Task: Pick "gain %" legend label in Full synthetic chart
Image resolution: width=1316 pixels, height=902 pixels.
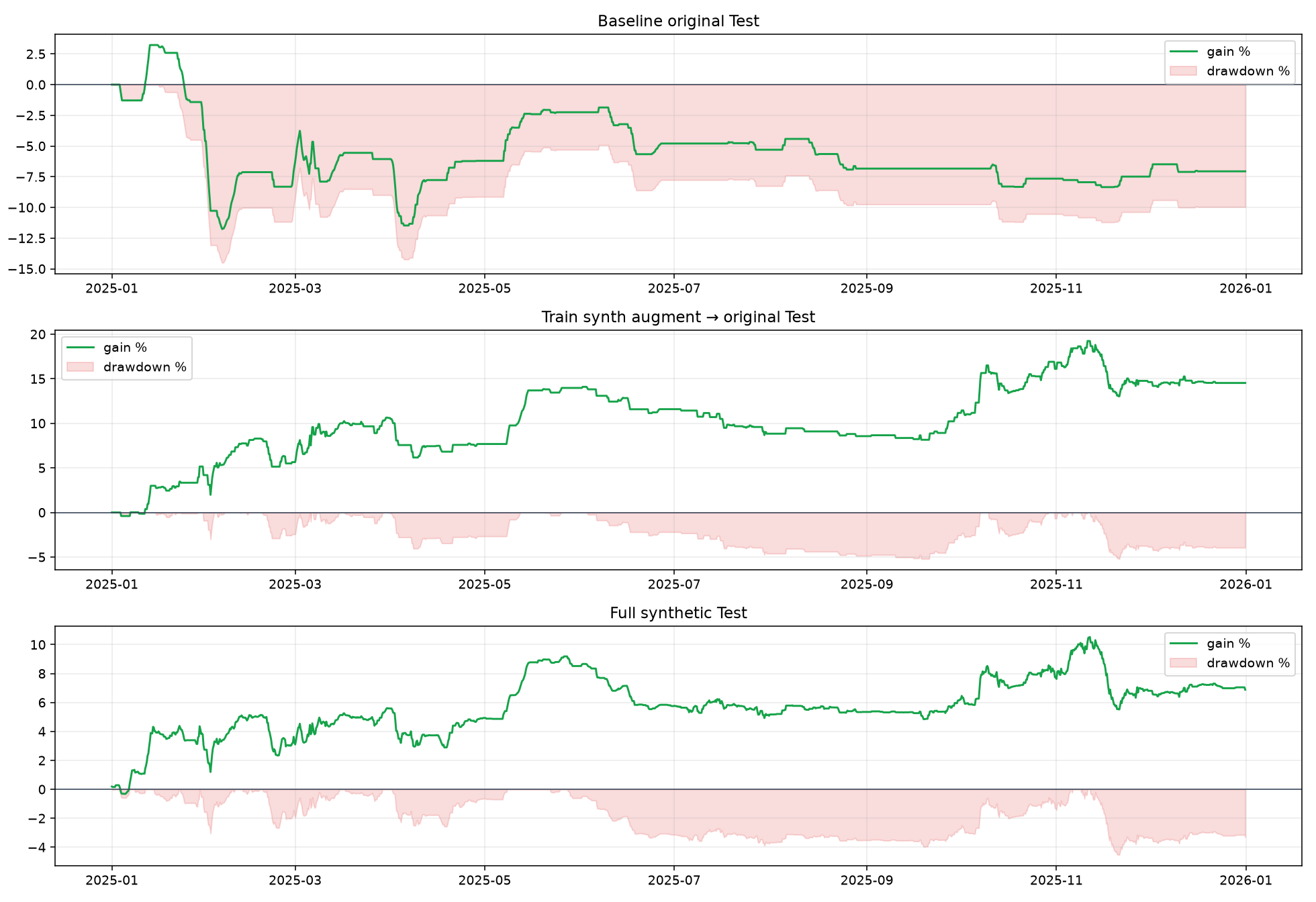Action: point(1229,644)
